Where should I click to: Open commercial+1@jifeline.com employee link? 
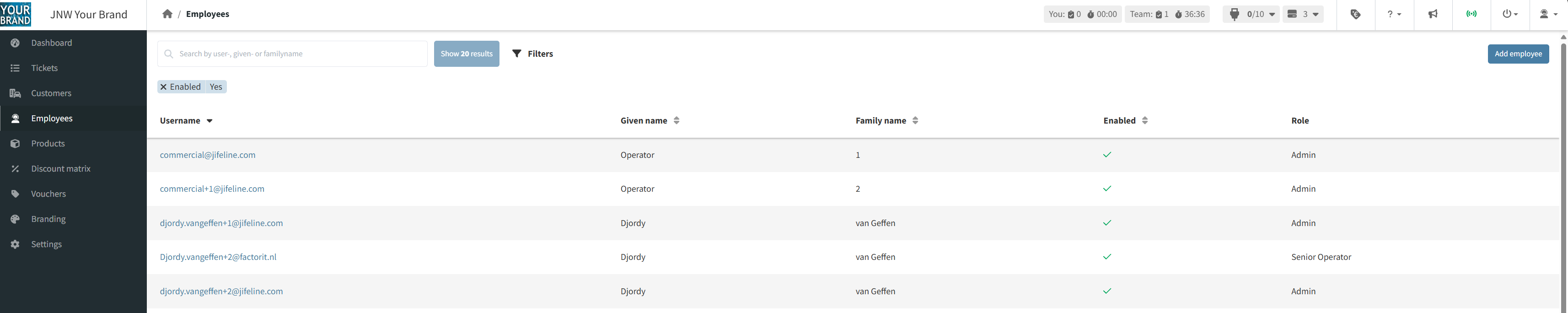(x=212, y=189)
